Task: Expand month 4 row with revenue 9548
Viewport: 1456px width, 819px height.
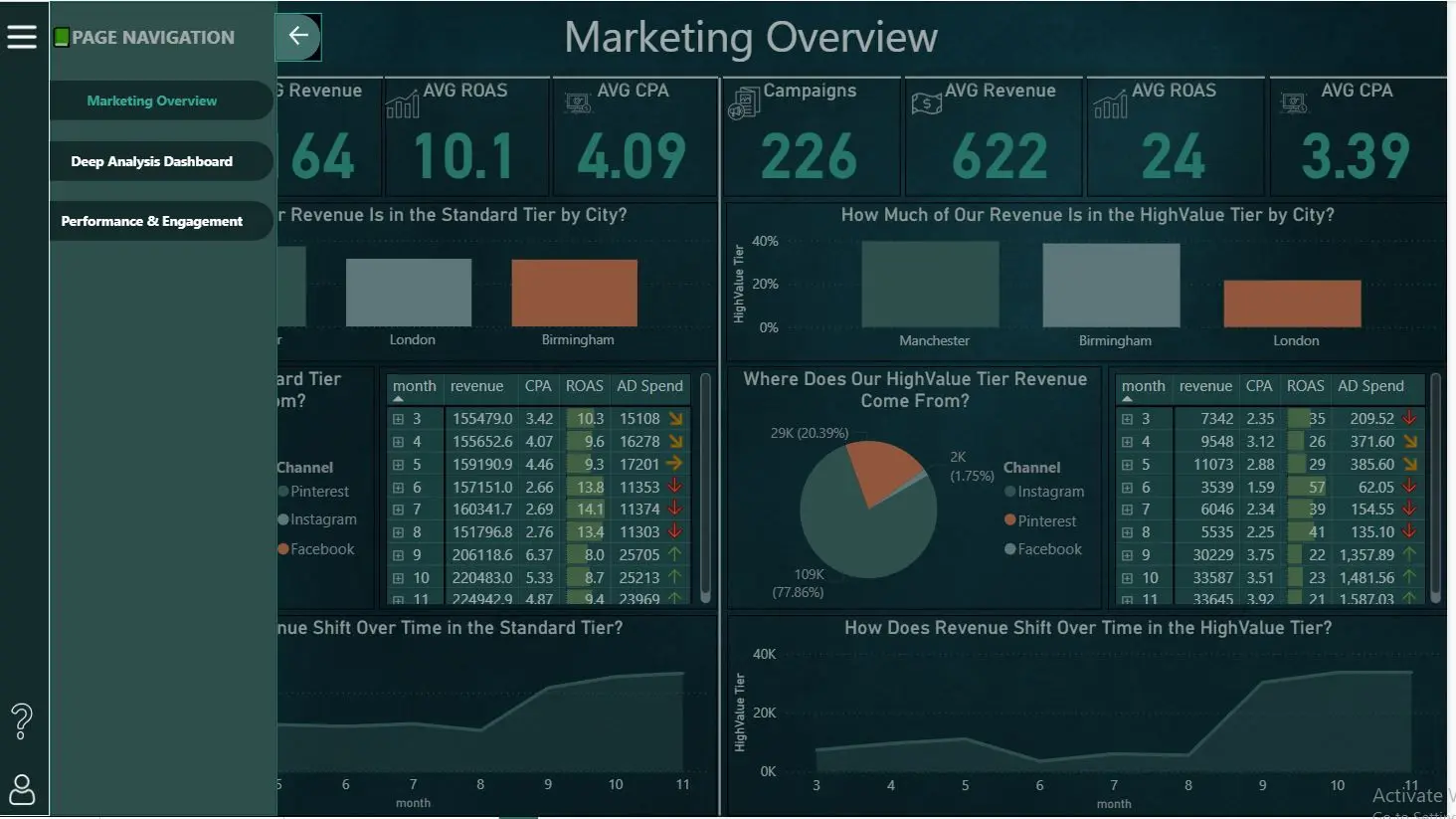Action: point(1127,442)
